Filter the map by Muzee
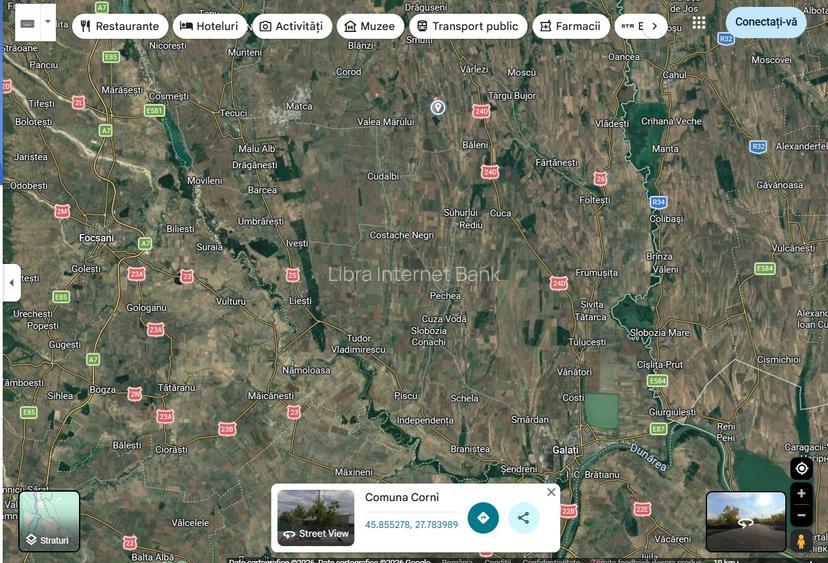Screen dimensions: 828x563 point(369,26)
